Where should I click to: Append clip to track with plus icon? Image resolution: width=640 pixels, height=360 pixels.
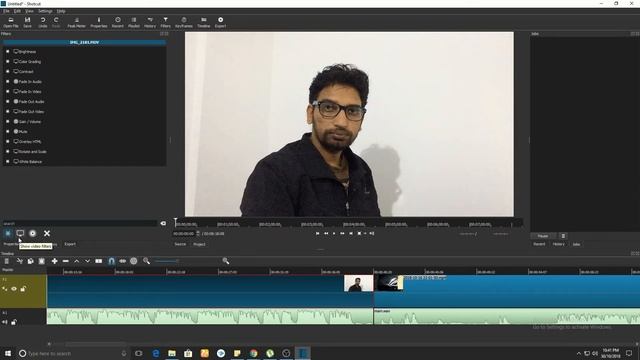(54, 261)
